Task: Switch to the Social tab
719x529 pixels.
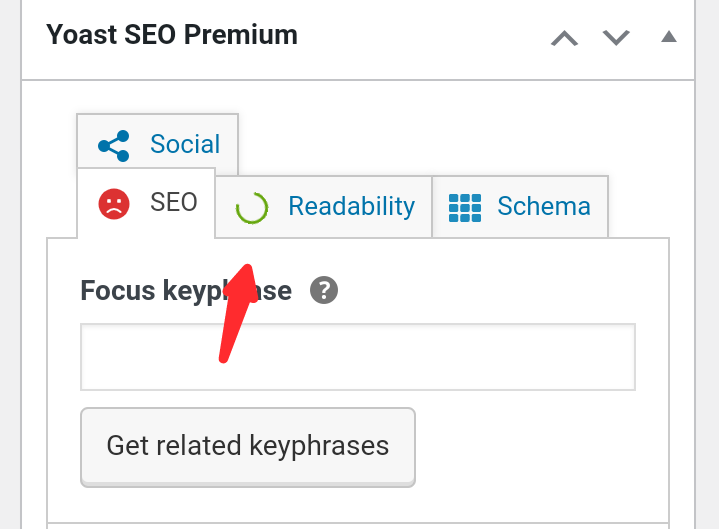Action: coord(185,144)
